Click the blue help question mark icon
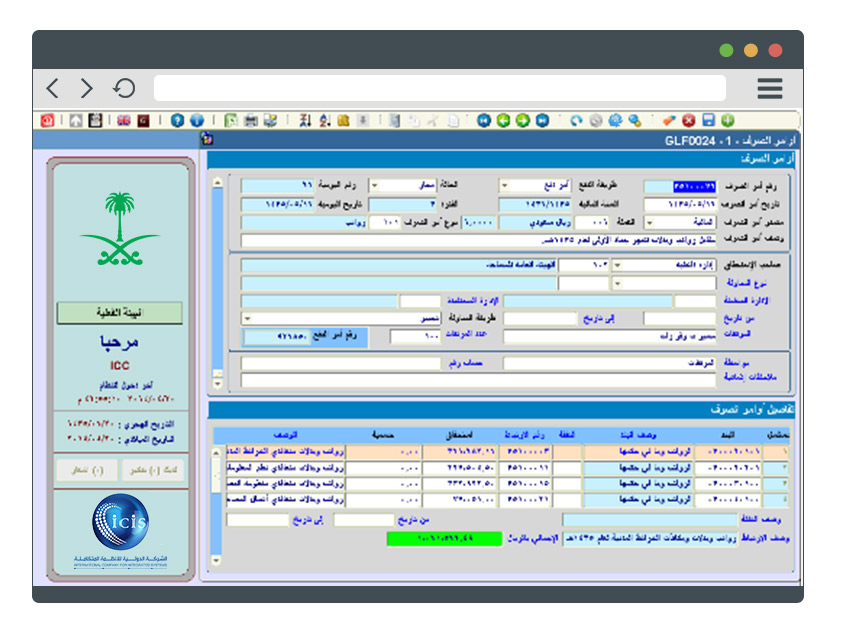Image resolution: width=850 pixels, height=629 pixels. click(177, 121)
